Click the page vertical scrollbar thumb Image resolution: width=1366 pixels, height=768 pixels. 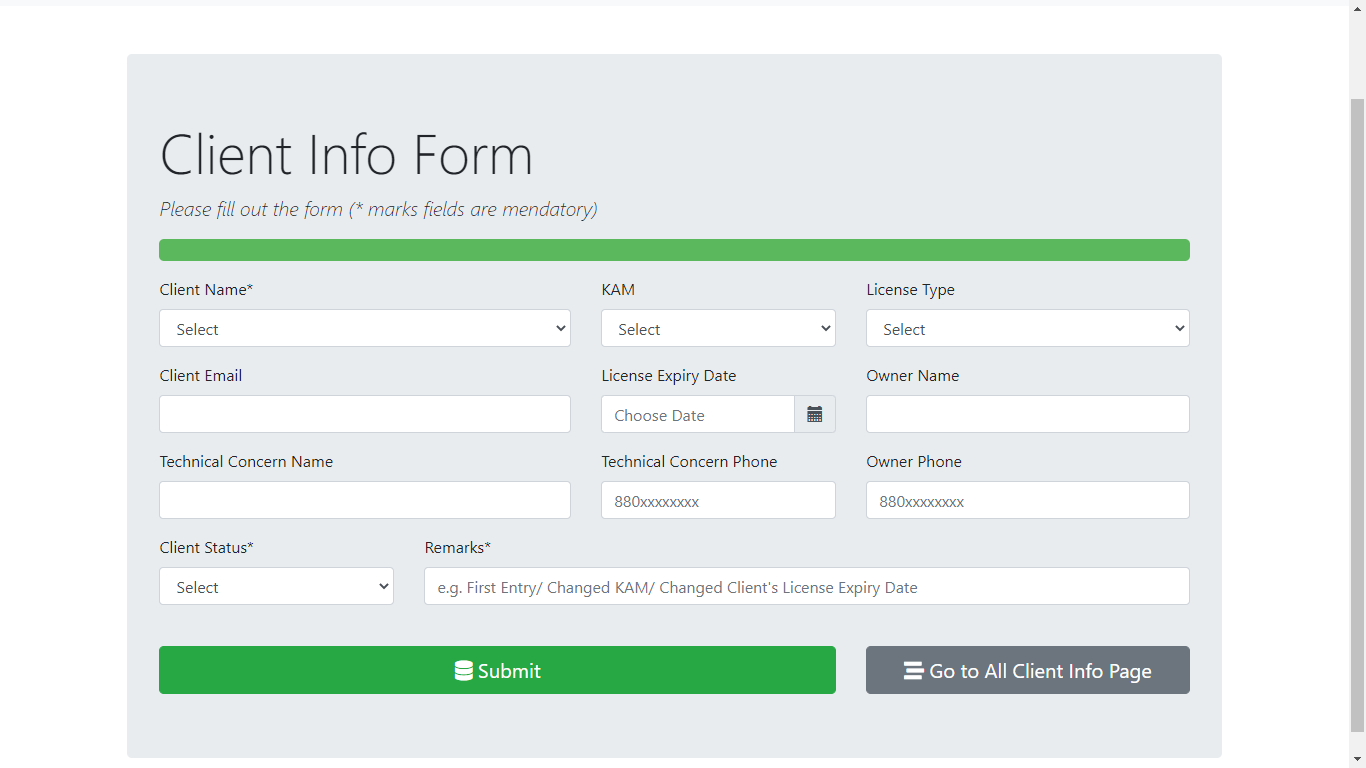click(x=1357, y=415)
